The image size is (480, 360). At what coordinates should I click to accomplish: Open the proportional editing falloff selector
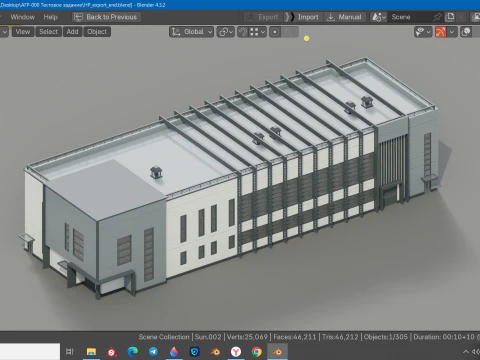click(x=290, y=32)
